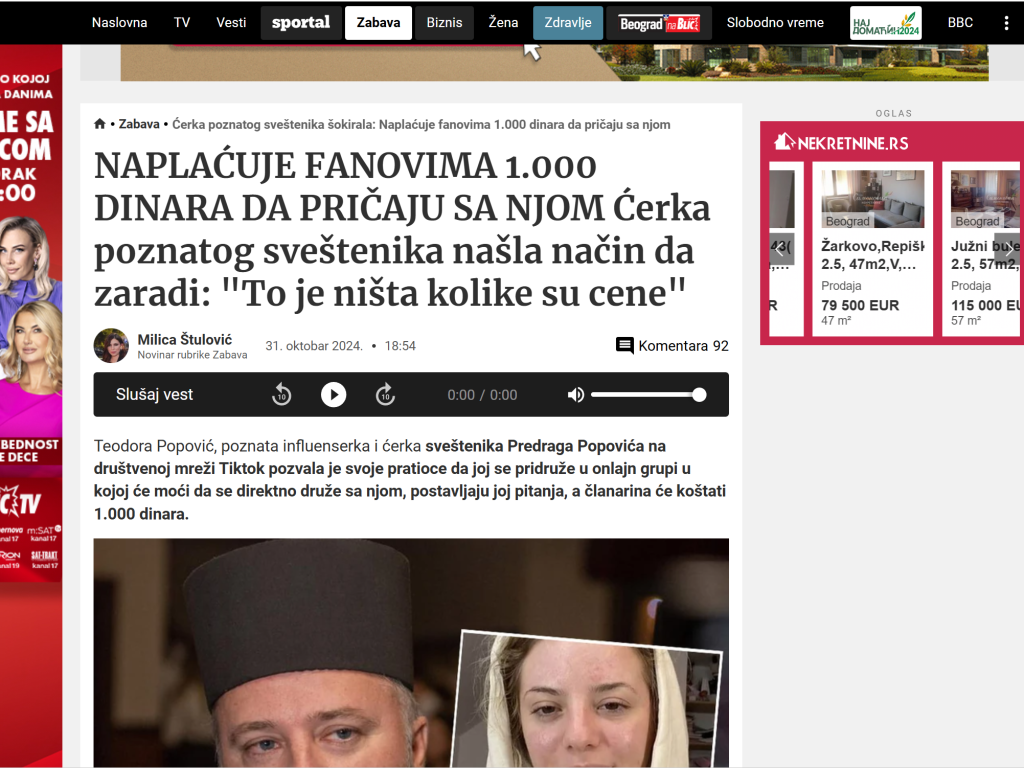Click author avatar of Milica Štulović
The height and width of the screenshot is (768, 1024).
pos(111,345)
